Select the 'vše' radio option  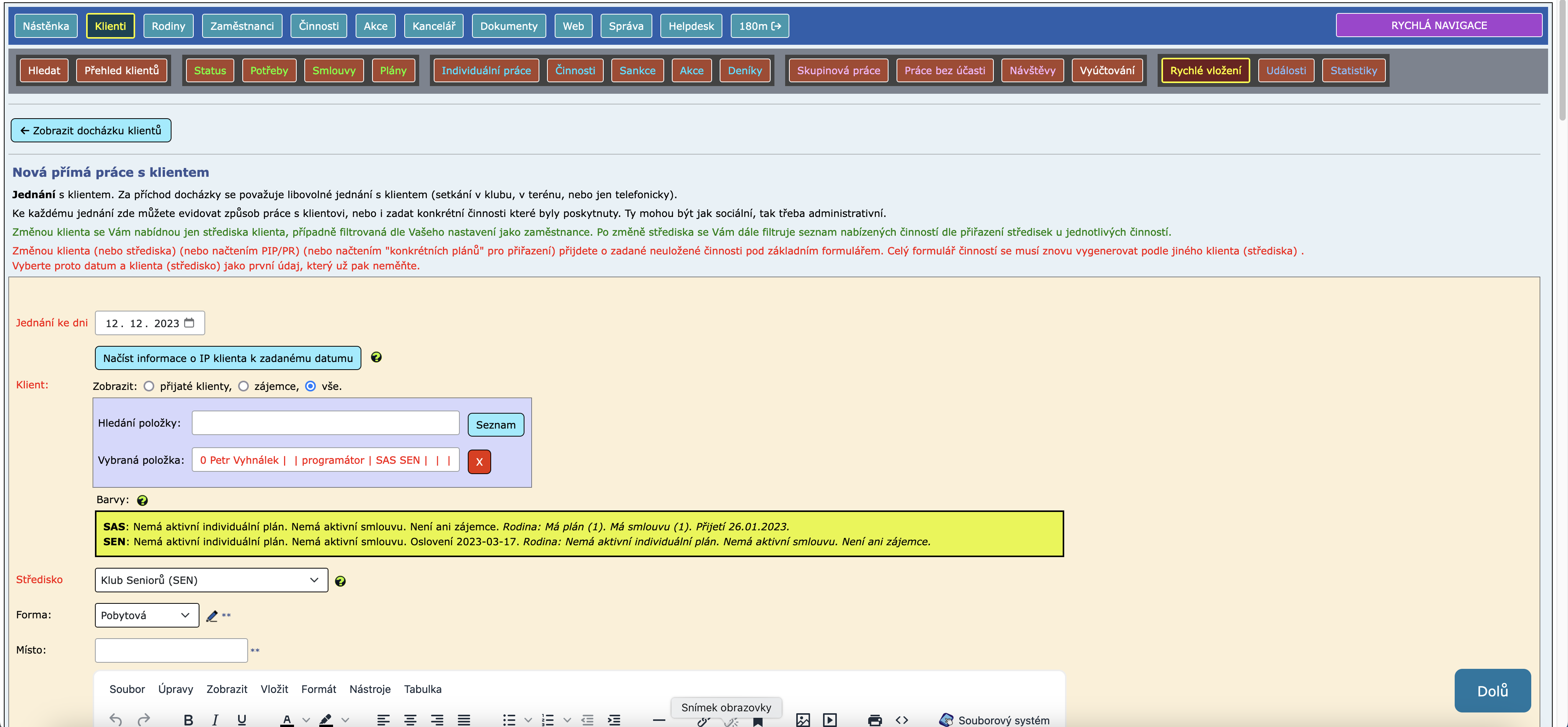click(x=310, y=386)
